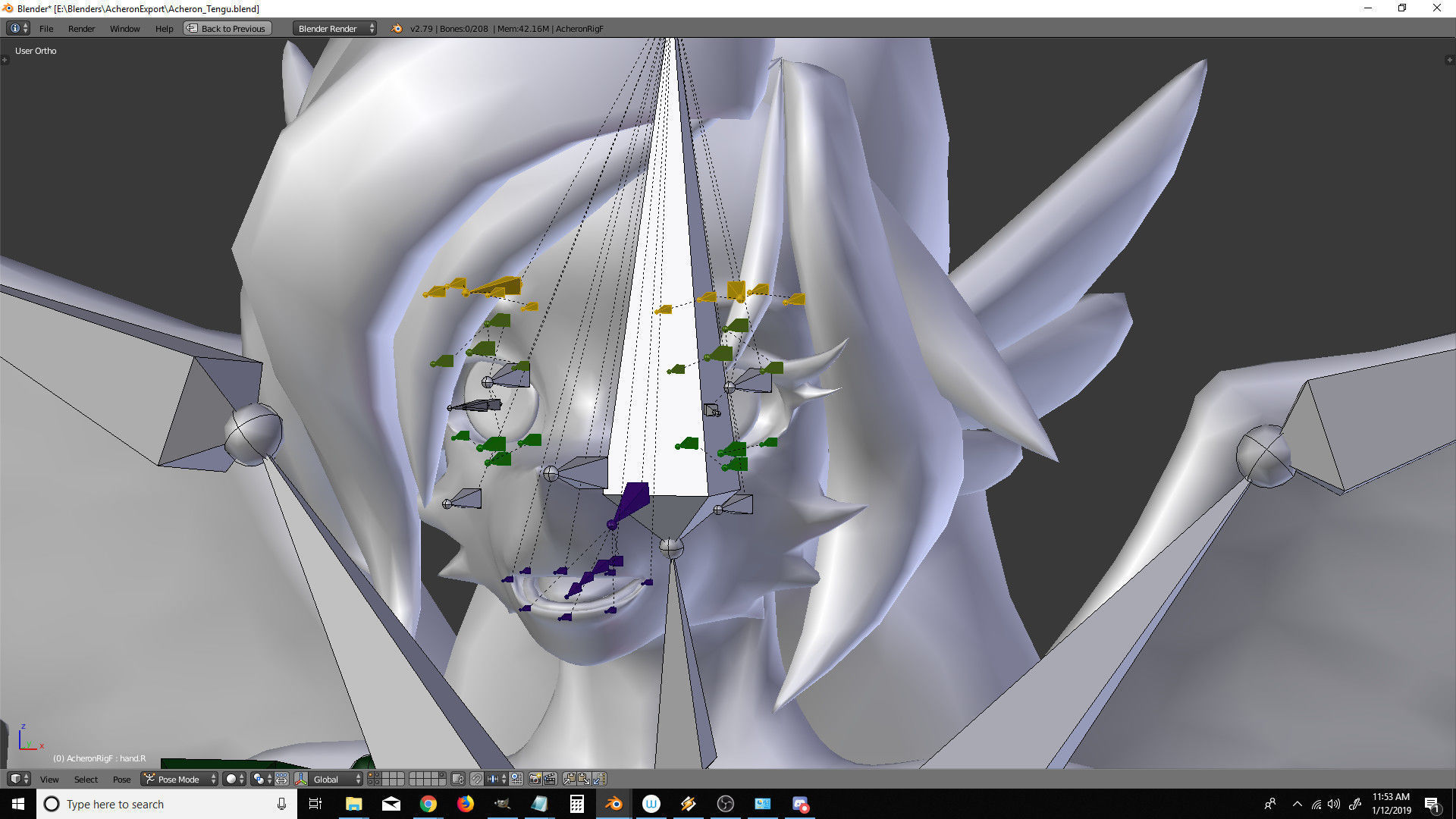Open the Blender Render engine dropdown
This screenshot has width=1456, height=819.
(x=334, y=29)
